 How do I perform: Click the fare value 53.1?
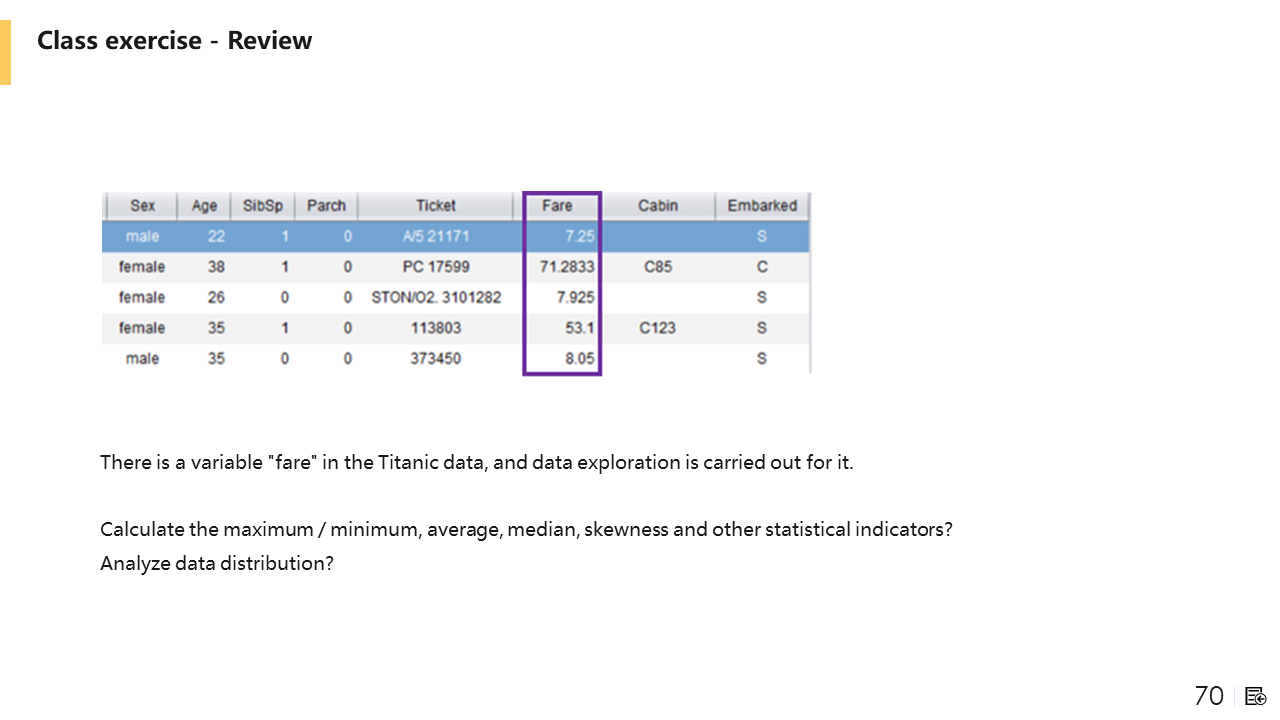coord(579,328)
